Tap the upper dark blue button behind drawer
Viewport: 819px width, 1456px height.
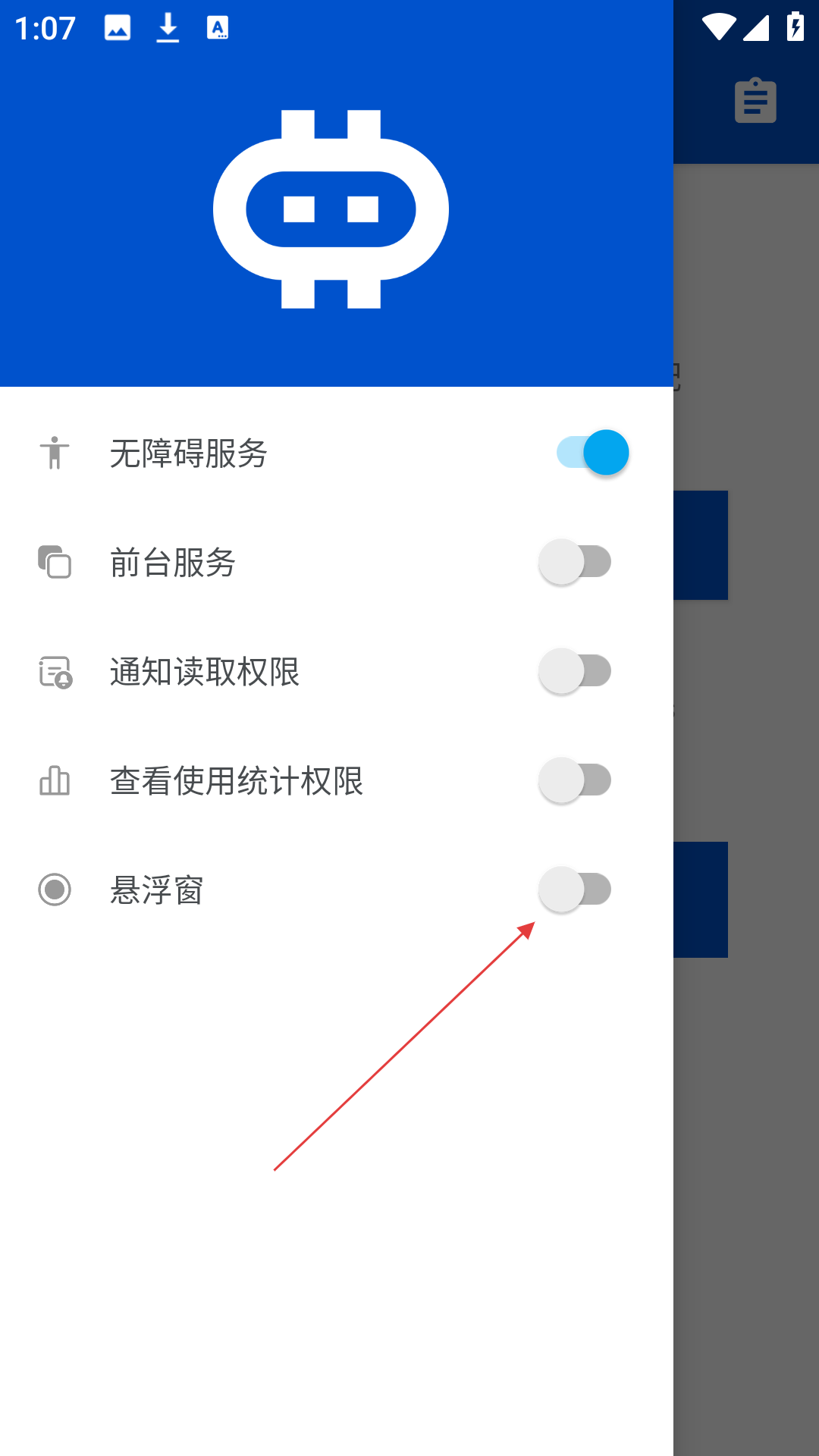point(701,545)
